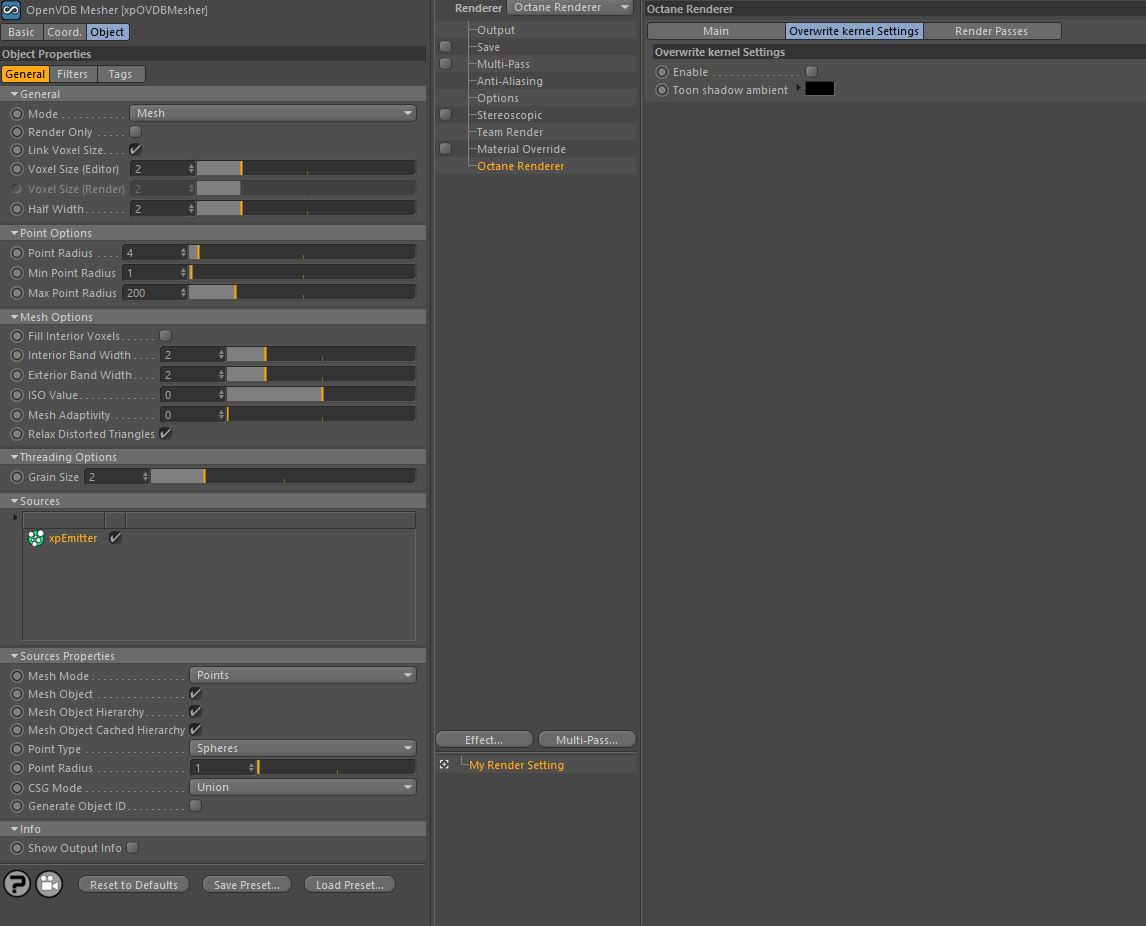Viewport: 1146px width, 926px height.
Task: Click the Save Preset button
Action: click(x=246, y=884)
